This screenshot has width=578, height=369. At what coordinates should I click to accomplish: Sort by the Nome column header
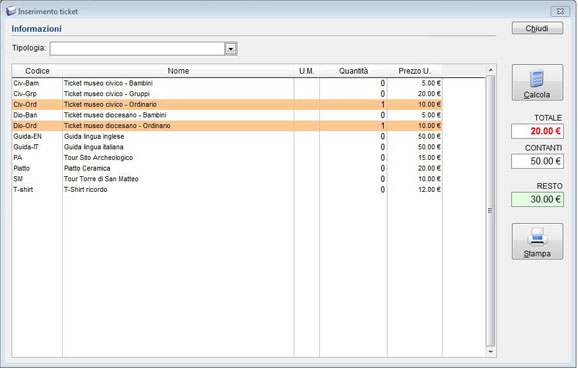tap(178, 71)
